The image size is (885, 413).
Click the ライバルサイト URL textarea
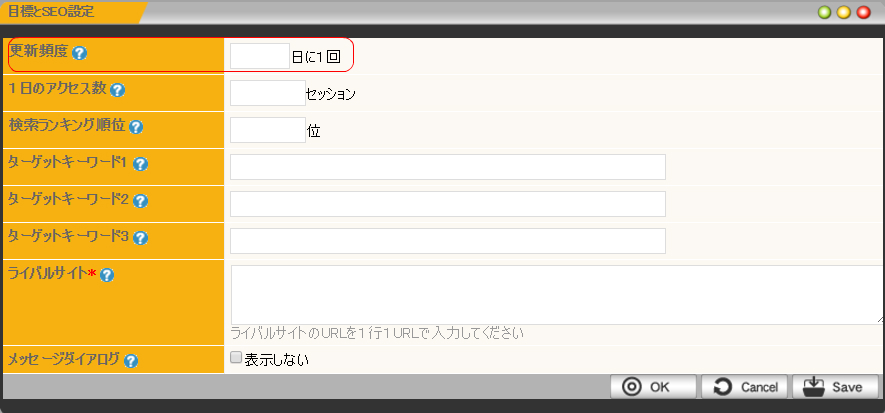(557, 295)
